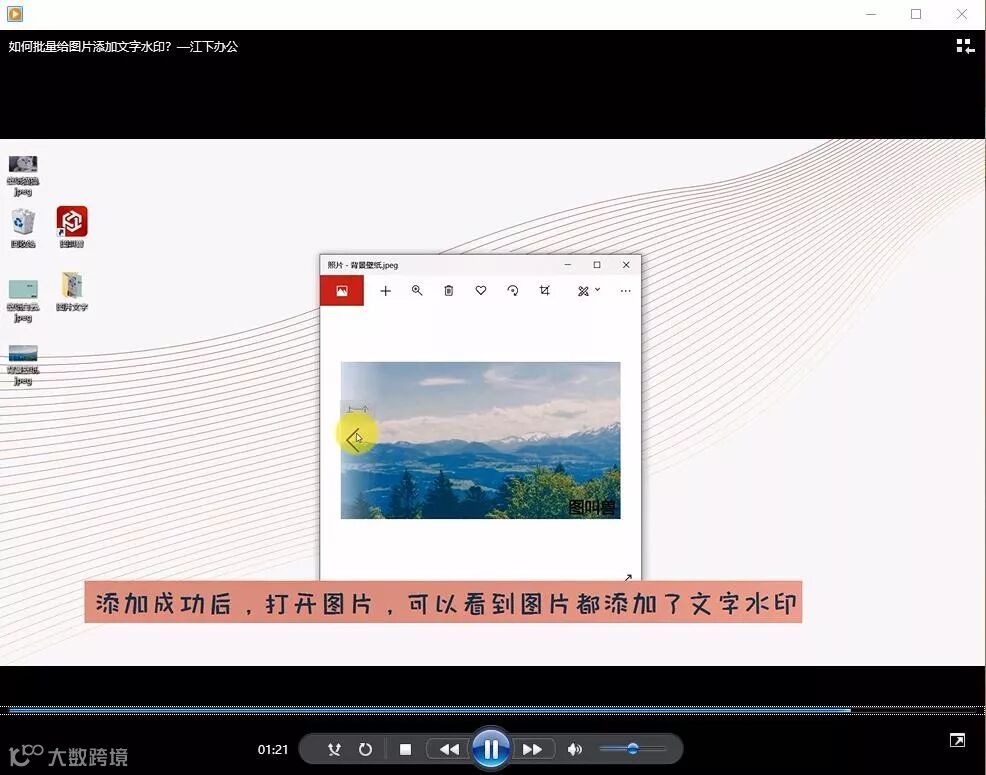
Task: Maximize the Photos window
Action: pyautogui.click(x=597, y=265)
